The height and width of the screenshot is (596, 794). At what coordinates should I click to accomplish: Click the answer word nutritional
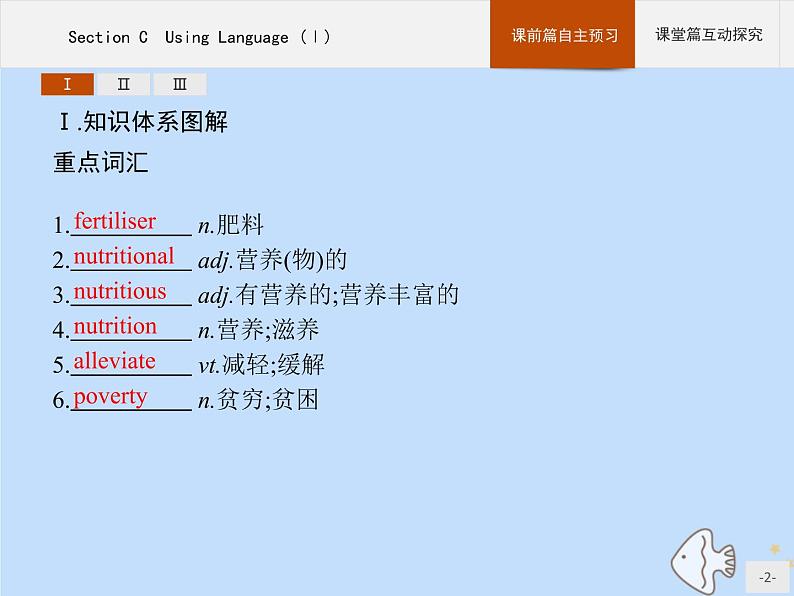(124, 256)
